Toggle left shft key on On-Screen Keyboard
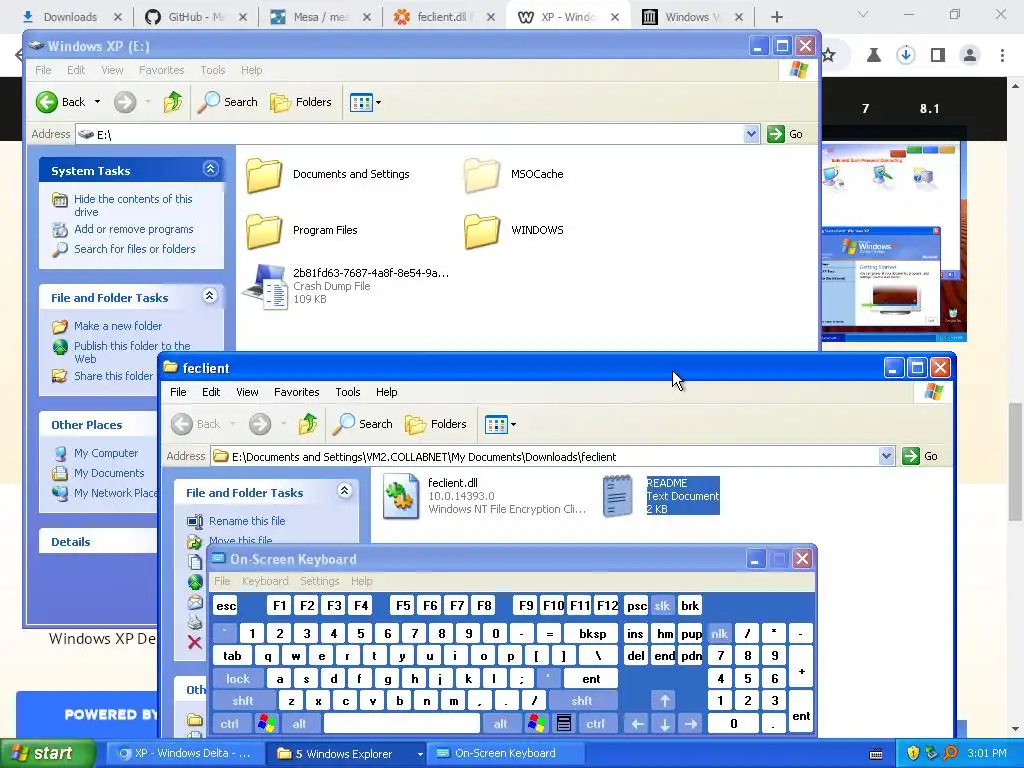This screenshot has width=1024, height=768. click(x=243, y=701)
